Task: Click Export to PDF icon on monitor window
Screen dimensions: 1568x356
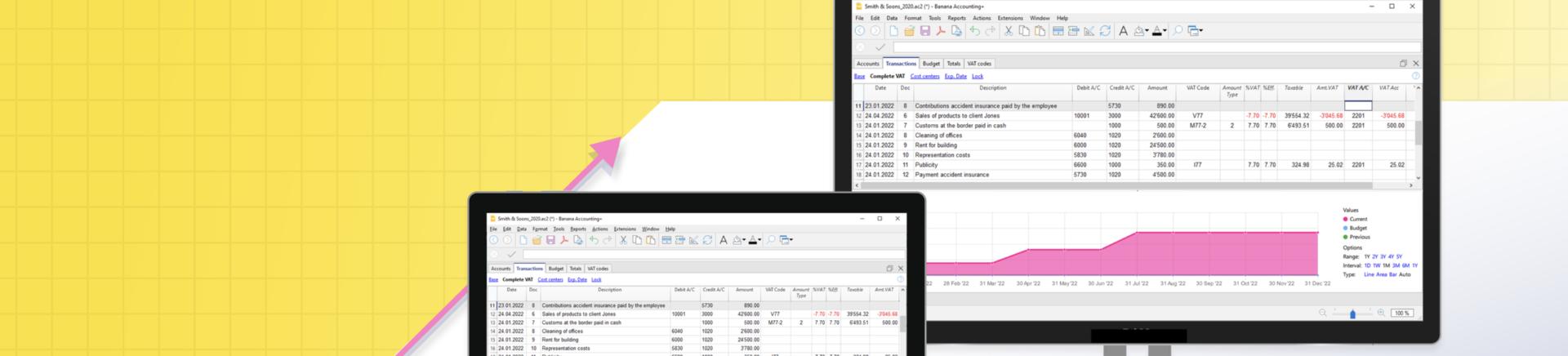Action: click(941, 31)
